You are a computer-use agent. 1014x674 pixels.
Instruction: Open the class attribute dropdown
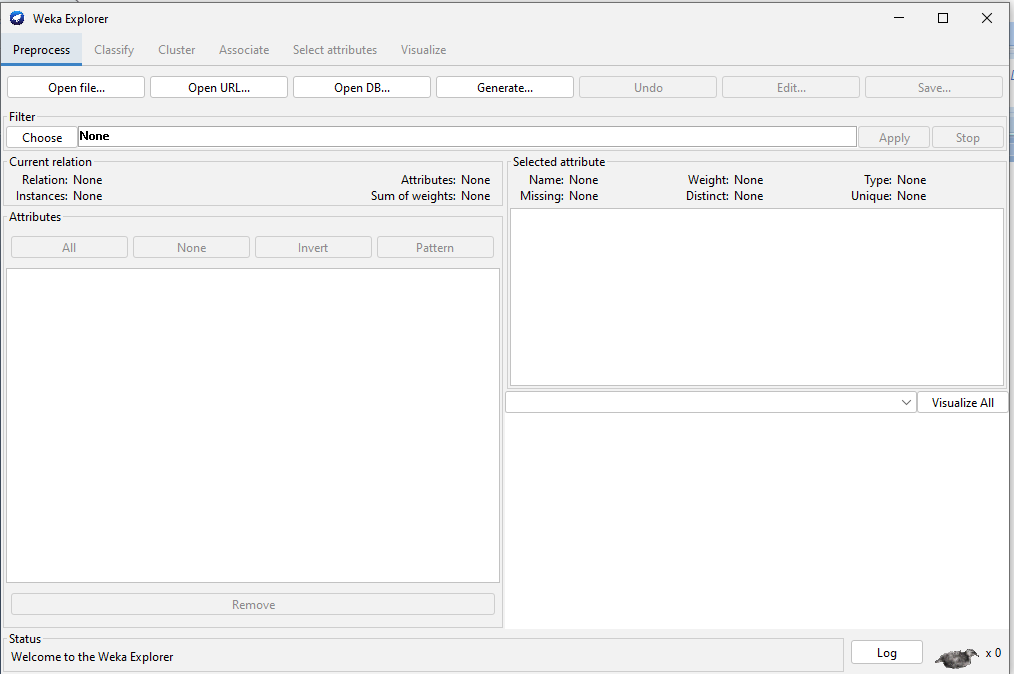click(x=711, y=402)
